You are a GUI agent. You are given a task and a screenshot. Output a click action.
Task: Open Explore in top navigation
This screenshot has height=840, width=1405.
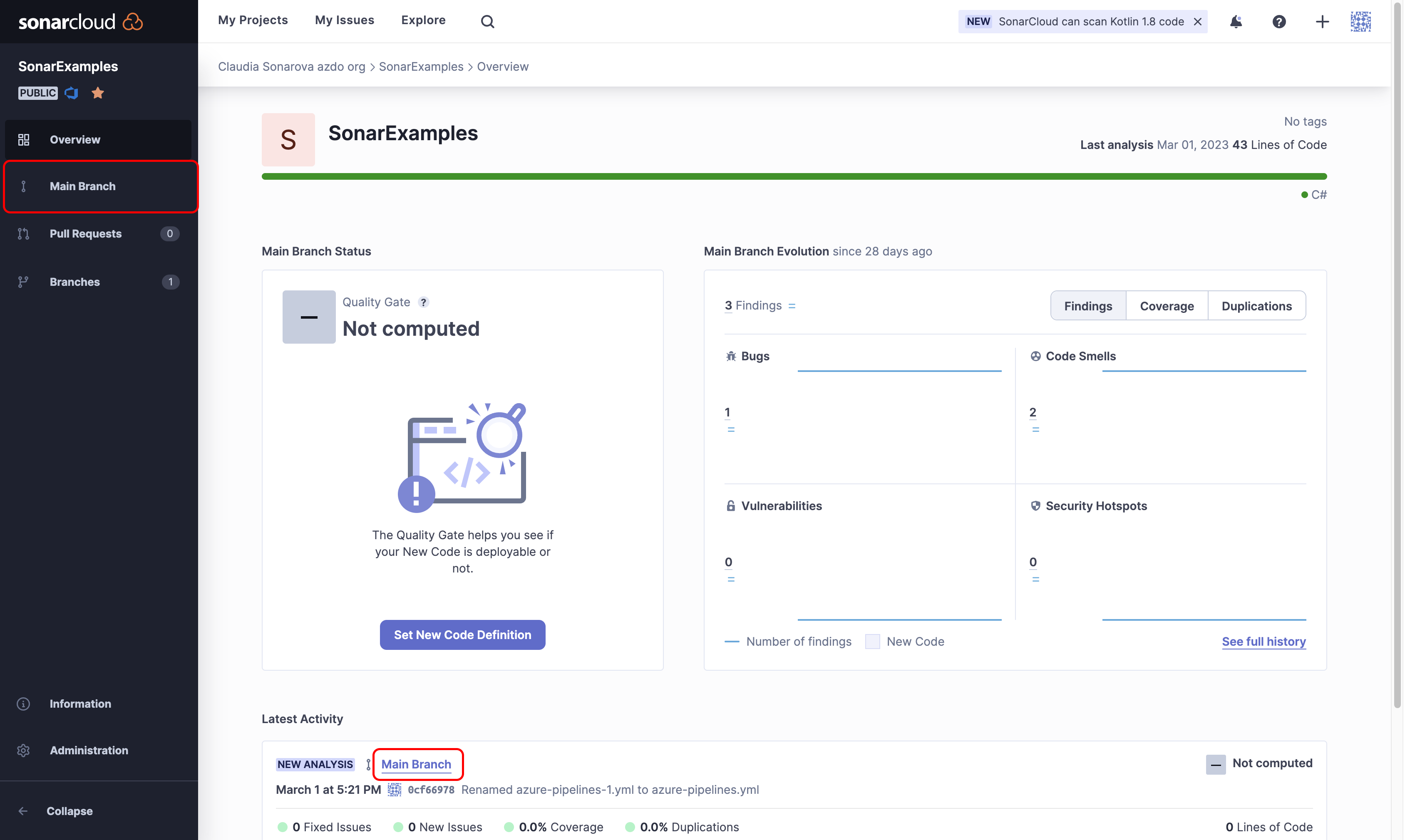click(x=423, y=20)
